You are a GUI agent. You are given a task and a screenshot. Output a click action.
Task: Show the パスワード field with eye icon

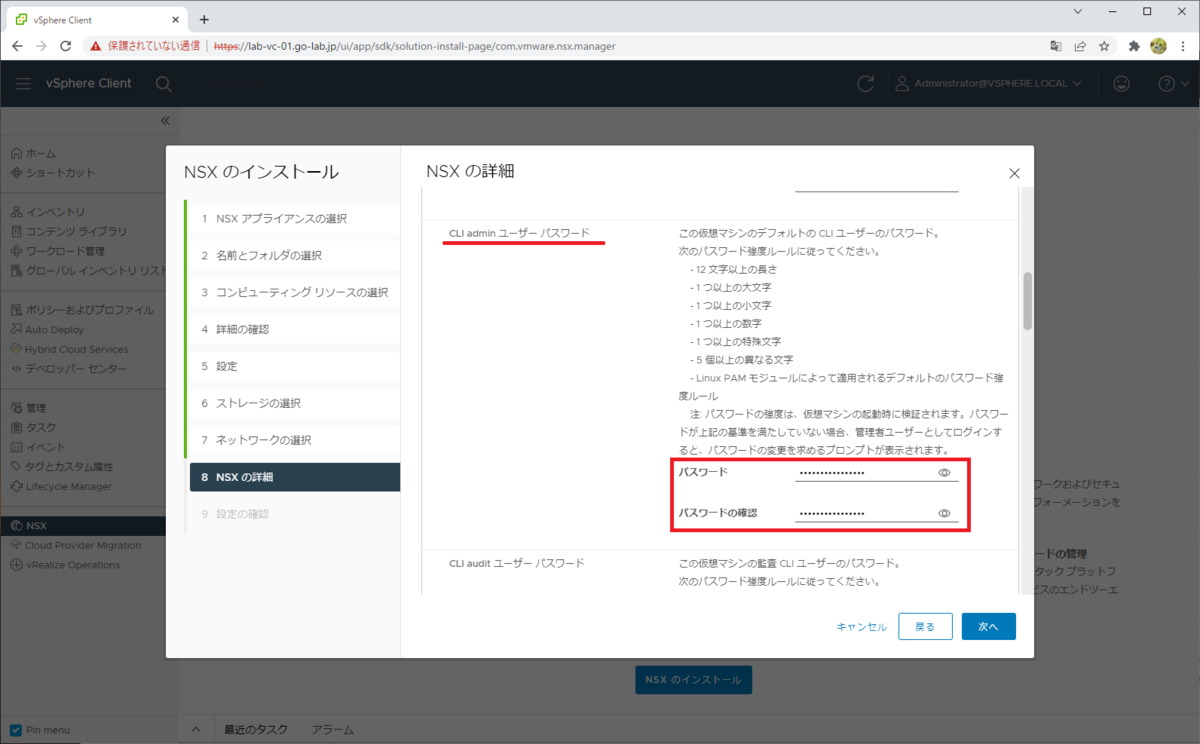point(945,472)
